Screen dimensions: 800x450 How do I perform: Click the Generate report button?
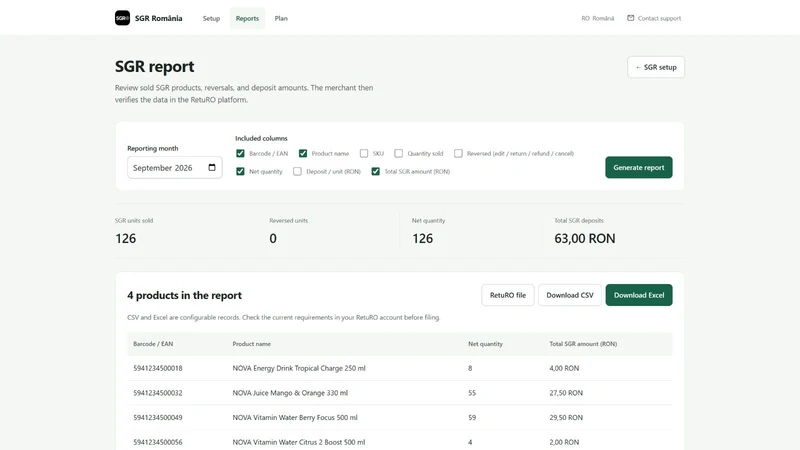pyautogui.click(x=638, y=167)
